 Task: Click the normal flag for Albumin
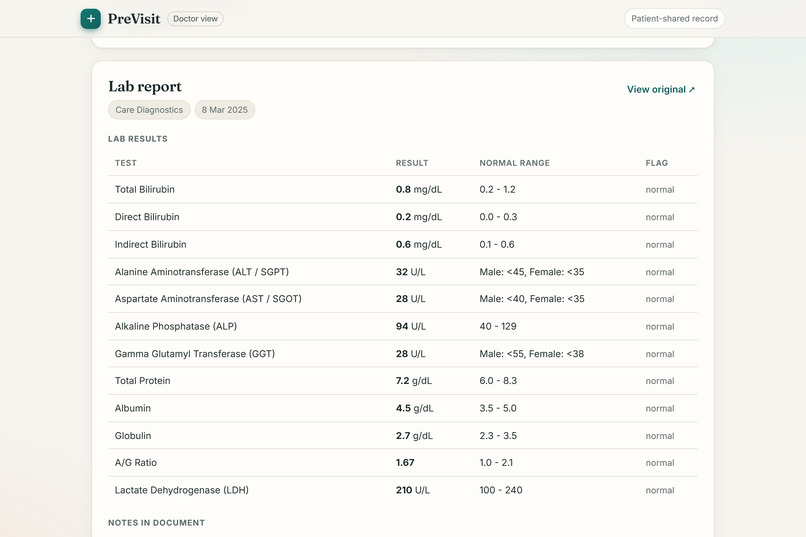tap(660, 409)
